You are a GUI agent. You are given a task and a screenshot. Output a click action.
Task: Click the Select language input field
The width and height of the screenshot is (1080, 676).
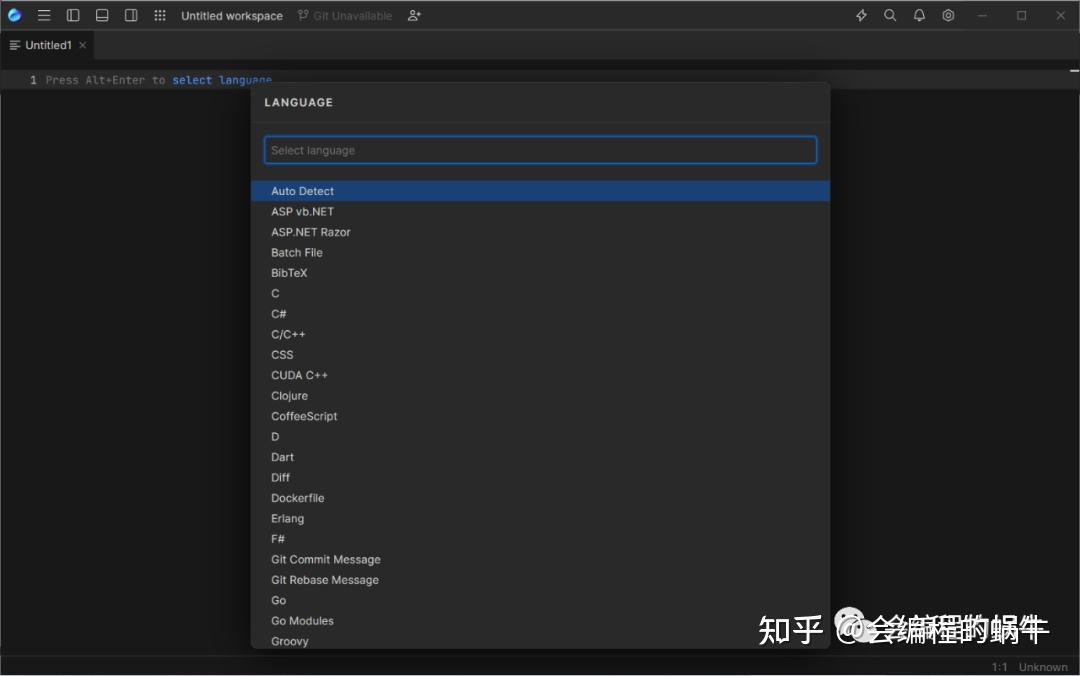click(x=540, y=149)
